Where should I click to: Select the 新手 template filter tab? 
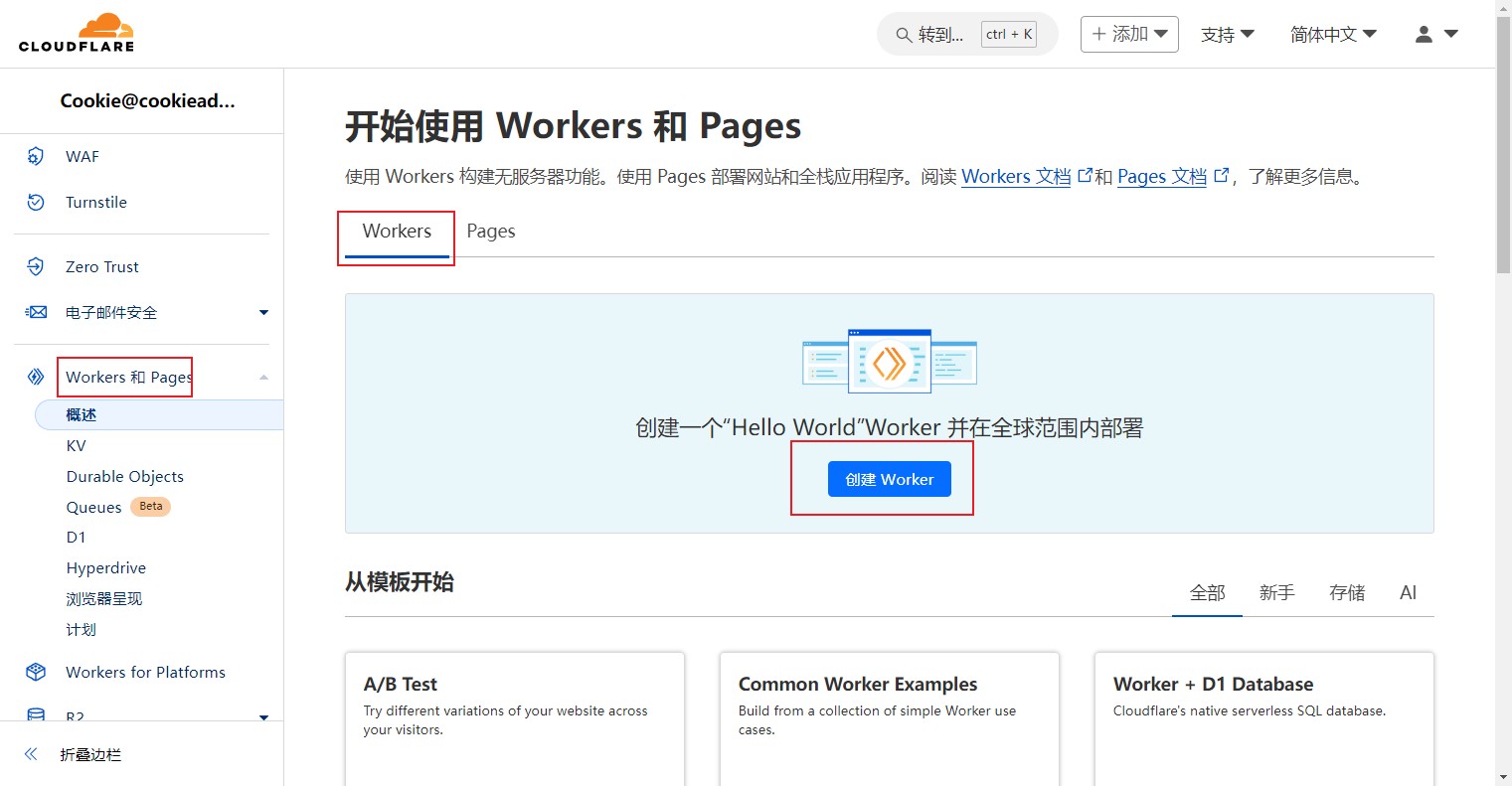[1276, 592]
